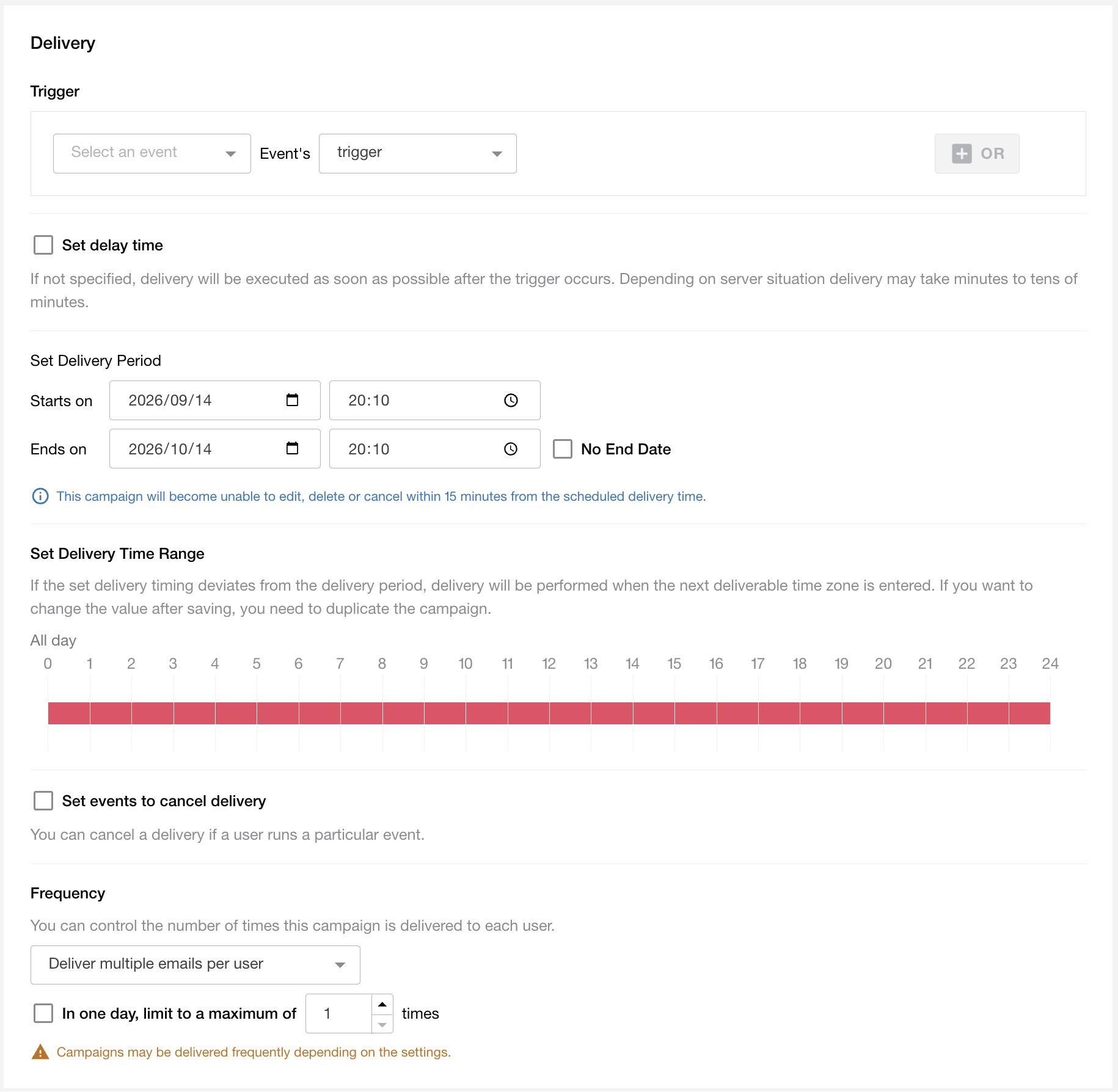
Task: Click the time range bar at hour 23
Action: tap(1029, 713)
